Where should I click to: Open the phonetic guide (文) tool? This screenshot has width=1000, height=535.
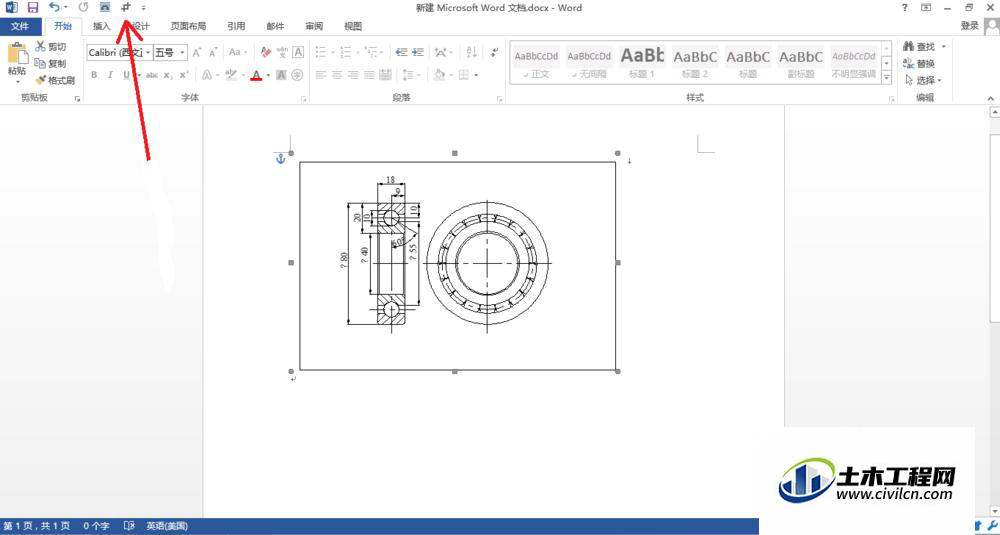pos(282,52)
